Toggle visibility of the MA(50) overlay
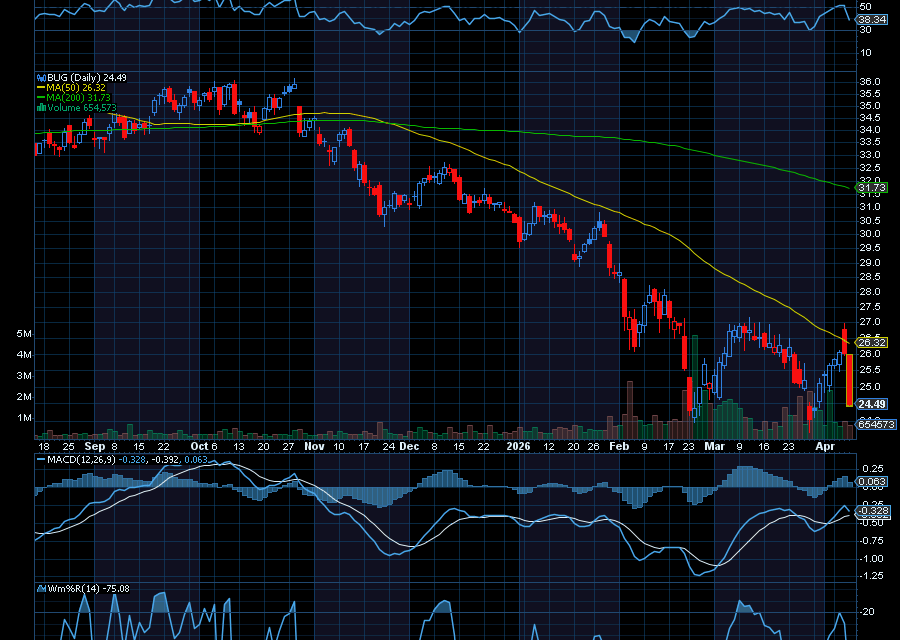Viewport: 900px width, 640px height. [x=75, y=88]
